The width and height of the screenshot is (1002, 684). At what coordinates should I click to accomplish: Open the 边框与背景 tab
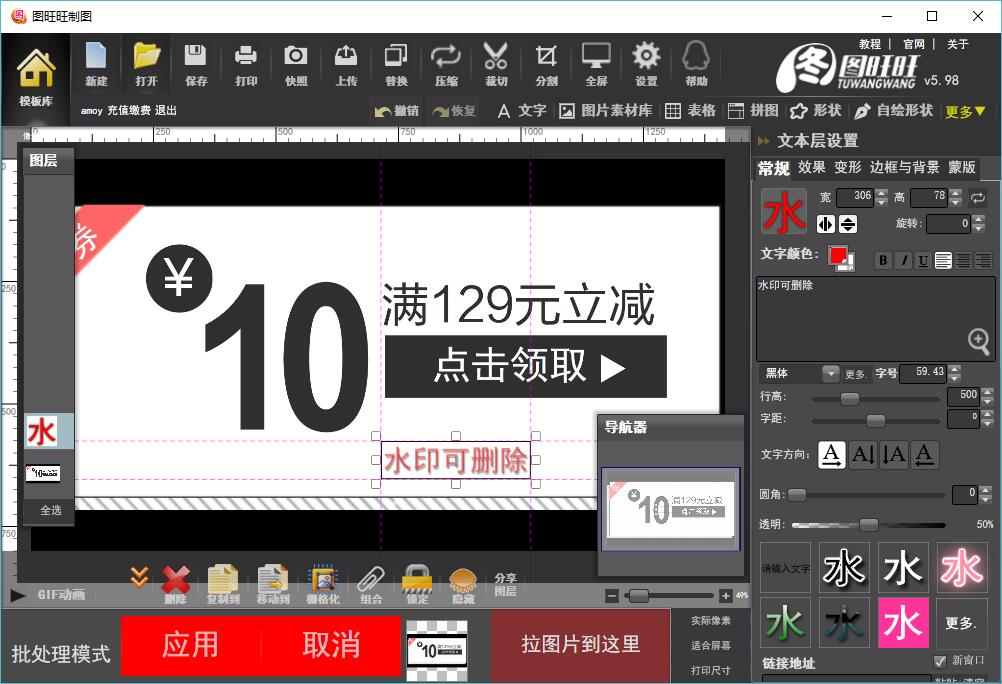[x=904, y=167]
